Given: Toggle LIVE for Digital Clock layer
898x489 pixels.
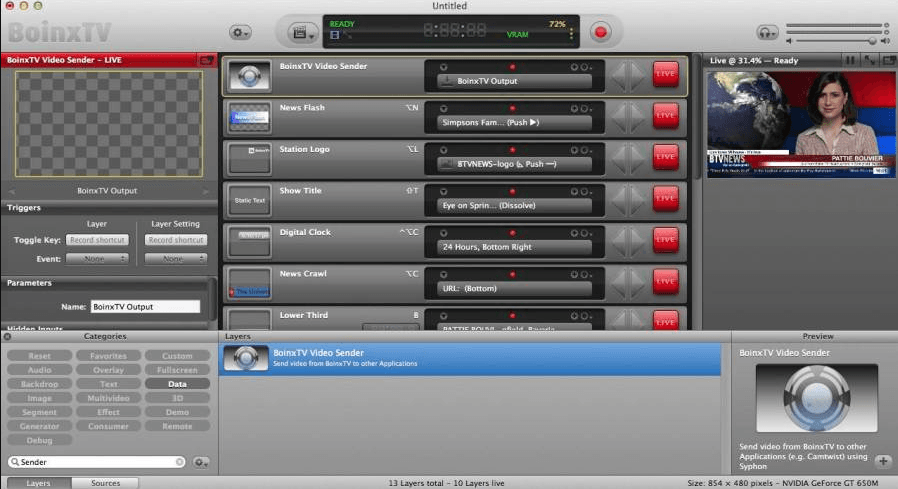Looking at the screenshot, I should pyautogui.click(x=665, y=239).
